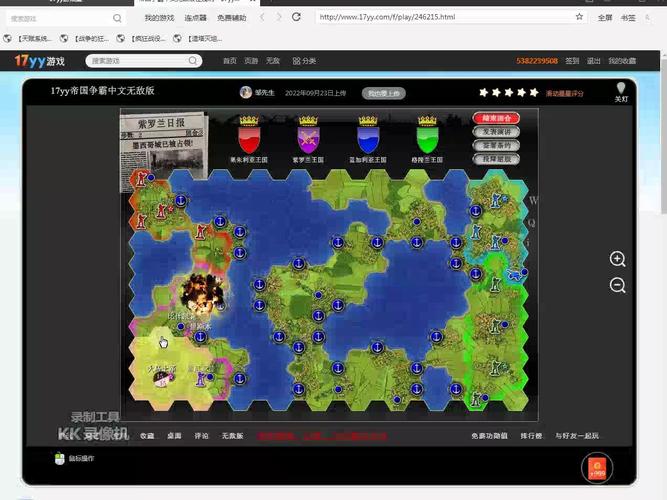
Task: Open the 免费辅助 browser menu
Action: click(231, 18)
